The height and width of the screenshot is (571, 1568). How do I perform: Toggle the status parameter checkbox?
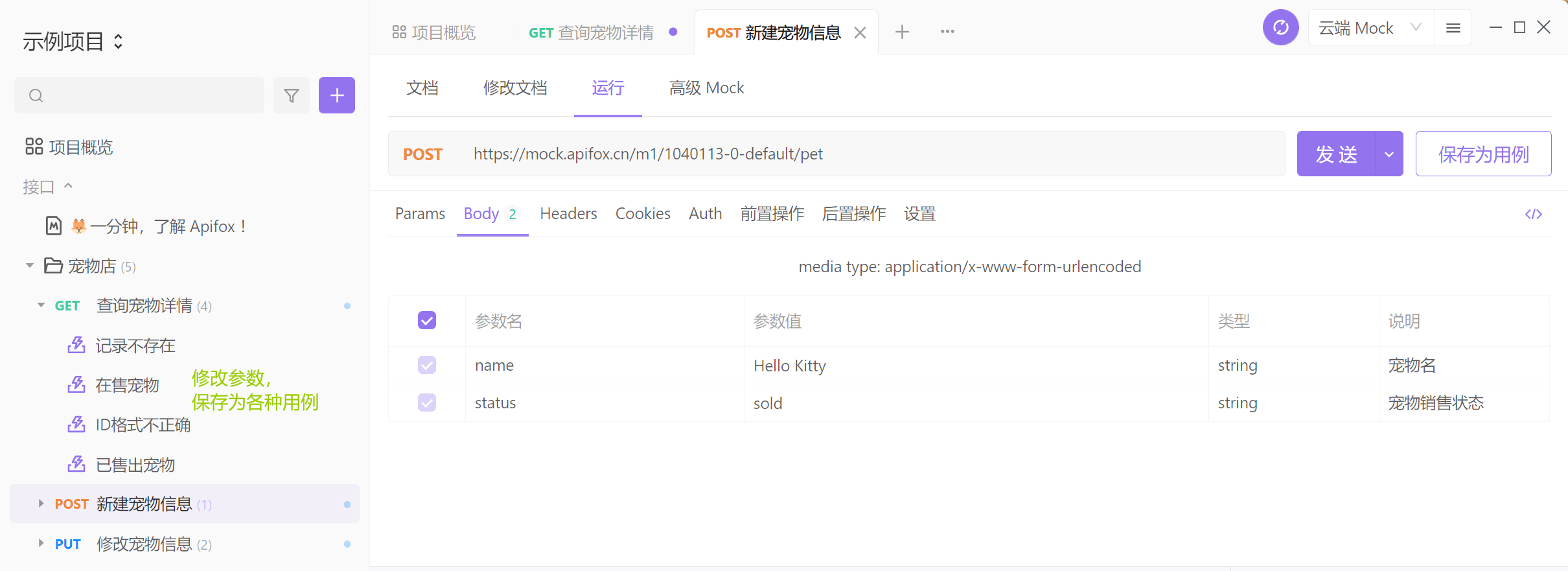point(427,402)
